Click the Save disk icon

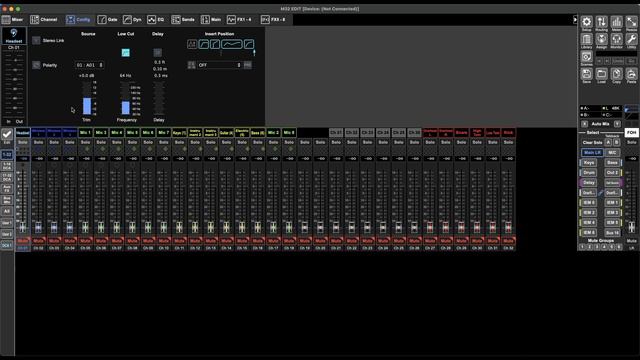point(587,74)
